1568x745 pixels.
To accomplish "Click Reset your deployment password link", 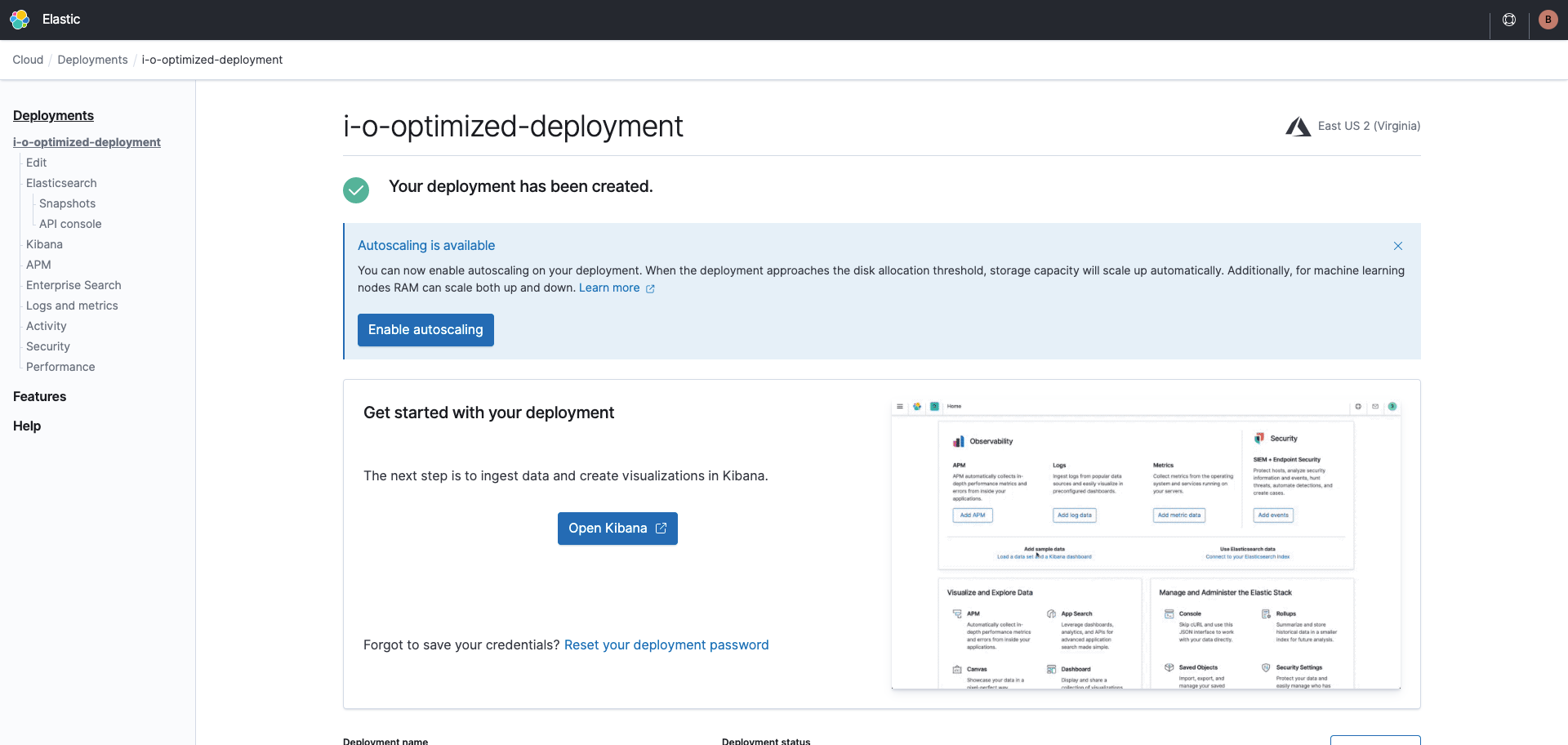I will pos(666,645).
